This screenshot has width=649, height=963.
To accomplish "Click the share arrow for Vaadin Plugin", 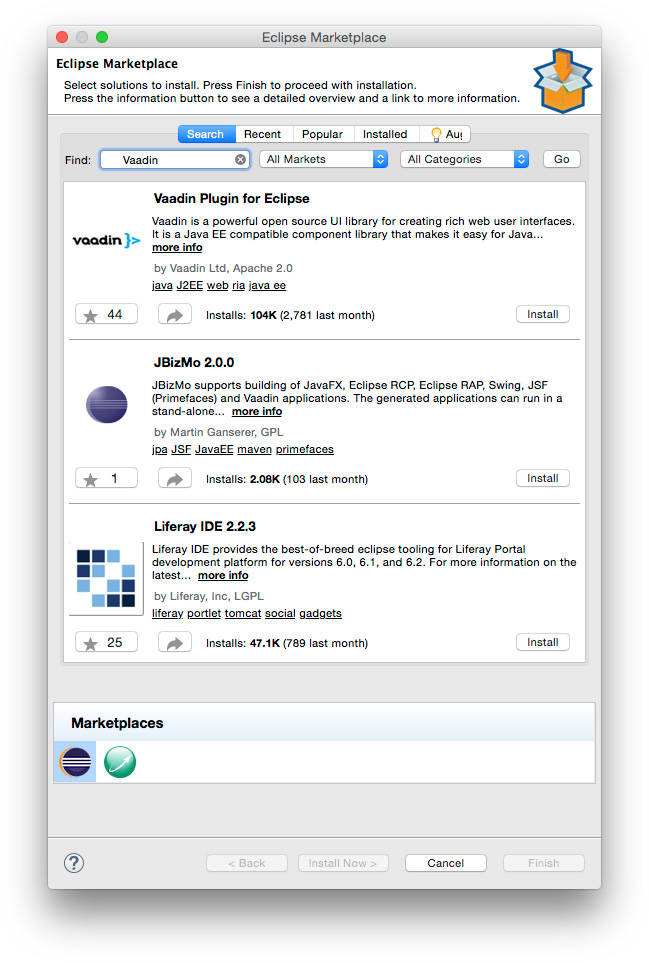I will pyautogui.click(x=174, y=315).
